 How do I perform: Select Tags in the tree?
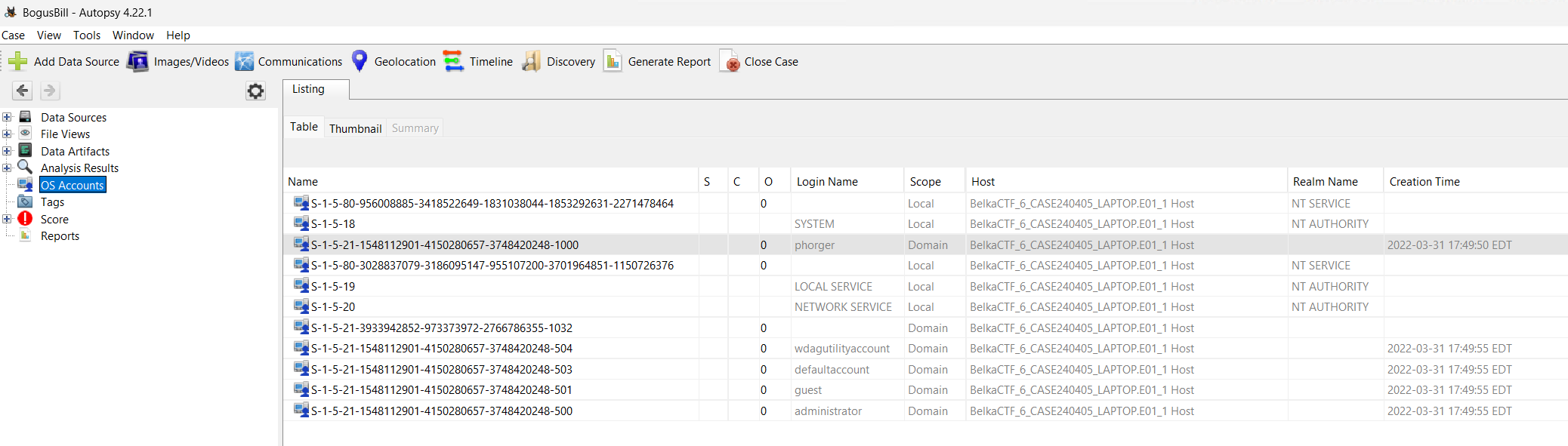(x=52, y=202)
